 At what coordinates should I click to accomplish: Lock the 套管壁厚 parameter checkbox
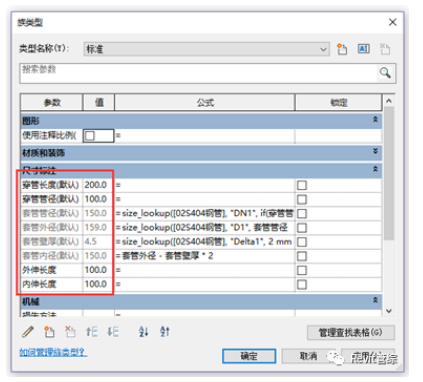pyautogui.click(x=302, y=242)
